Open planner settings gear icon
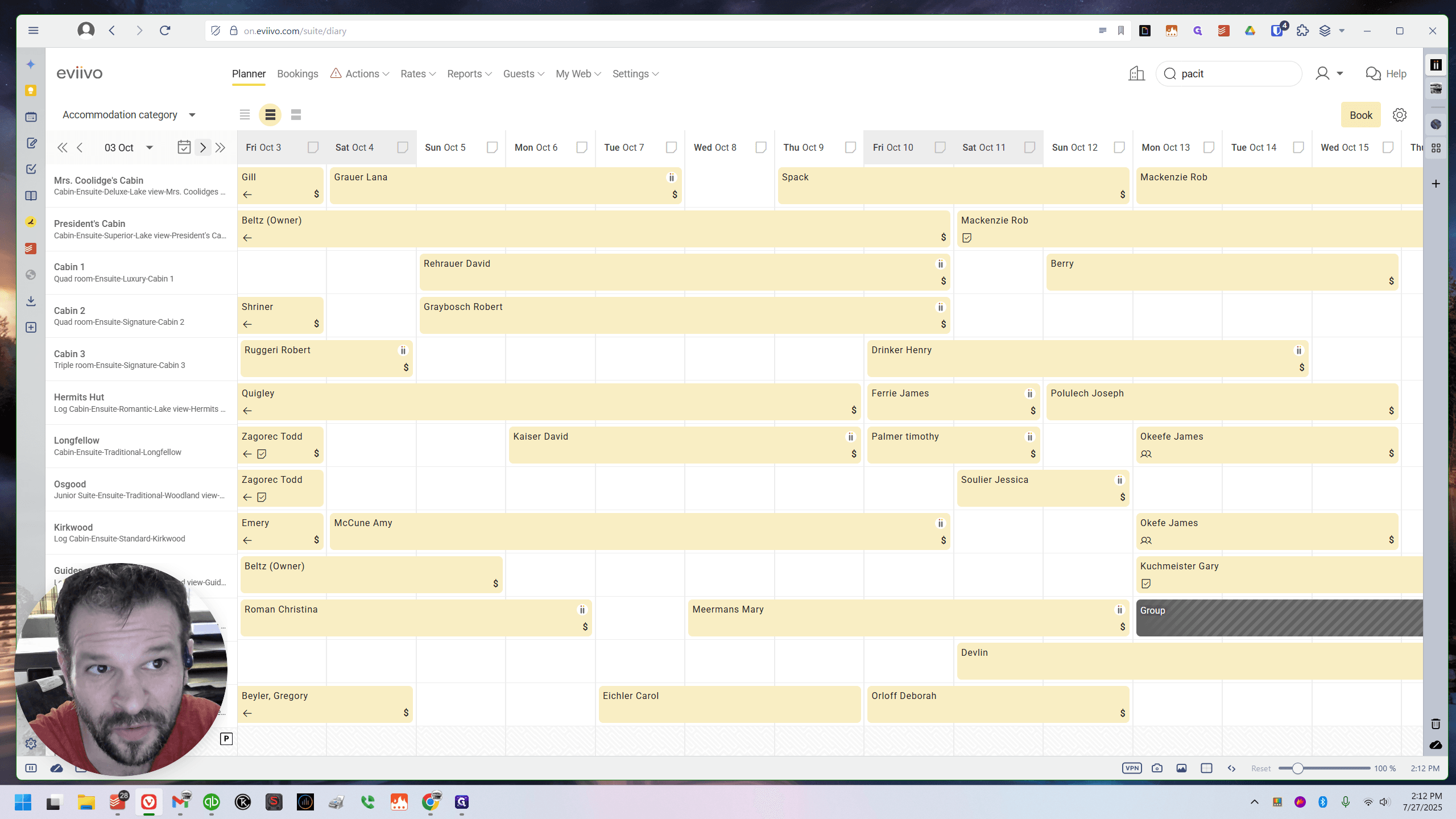The height and width of the screenshot is (819, 1456). 1400,115
